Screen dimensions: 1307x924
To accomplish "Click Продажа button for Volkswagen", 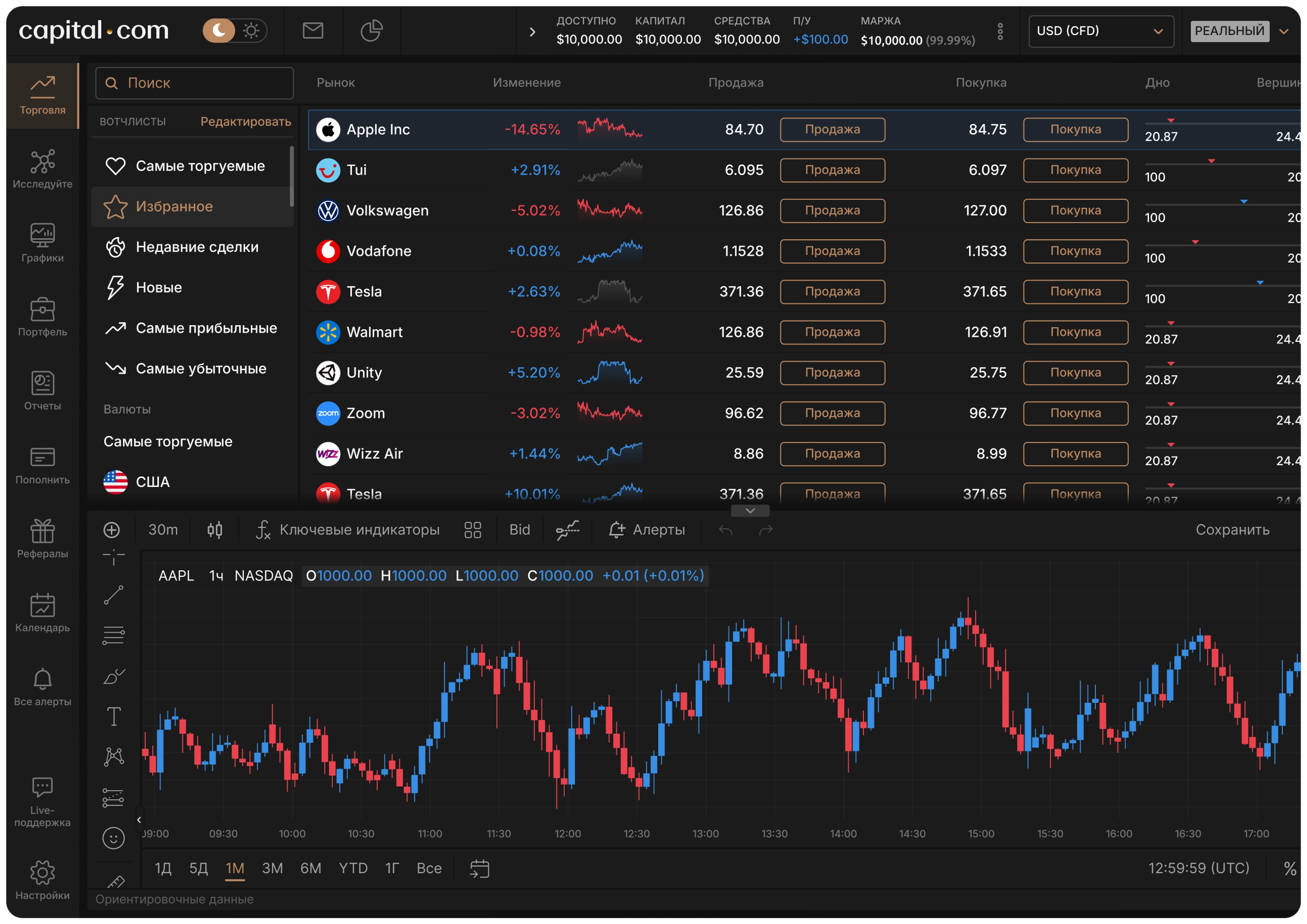I will [832, 211].
